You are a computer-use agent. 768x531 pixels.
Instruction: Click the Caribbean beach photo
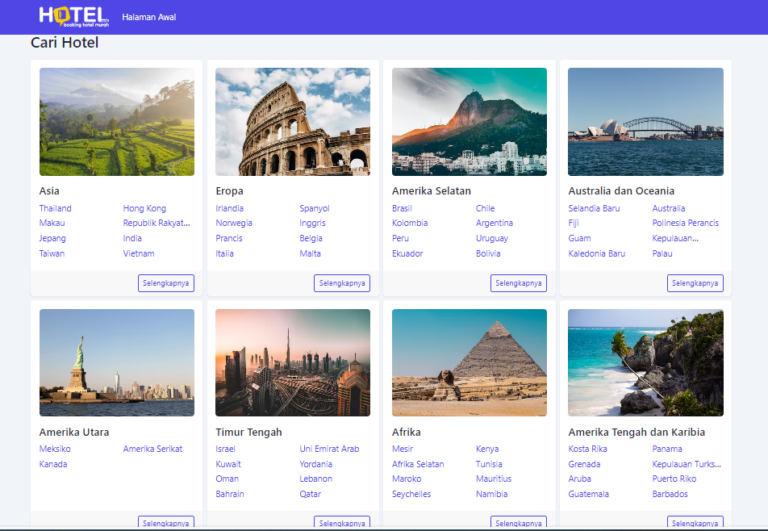[x=645, y=362]
